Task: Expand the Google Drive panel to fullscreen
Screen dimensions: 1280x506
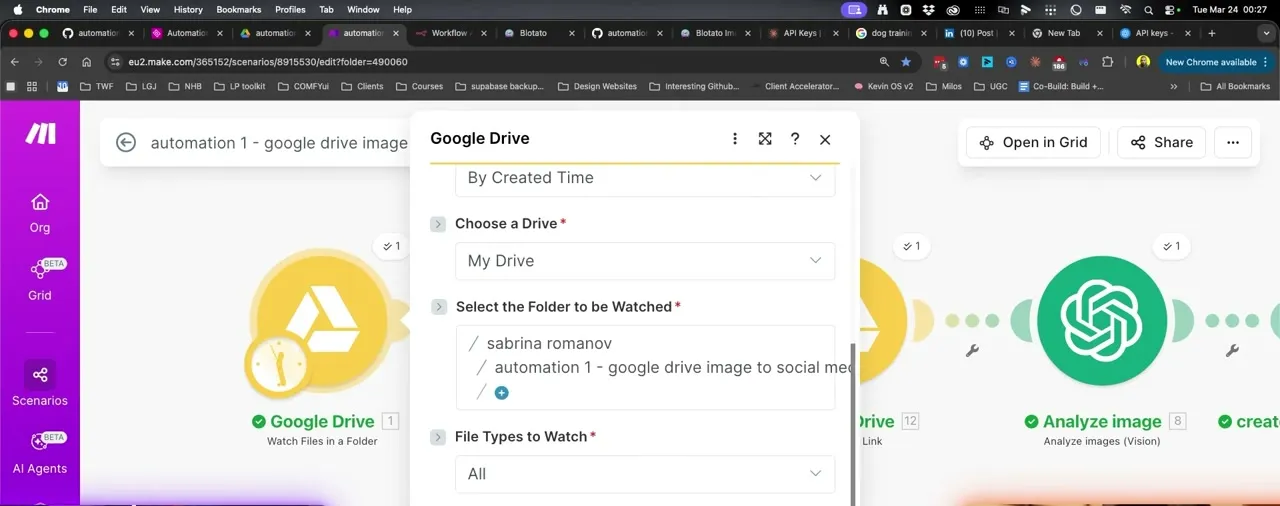Action: pyautogui.click(x=765, y=139)
